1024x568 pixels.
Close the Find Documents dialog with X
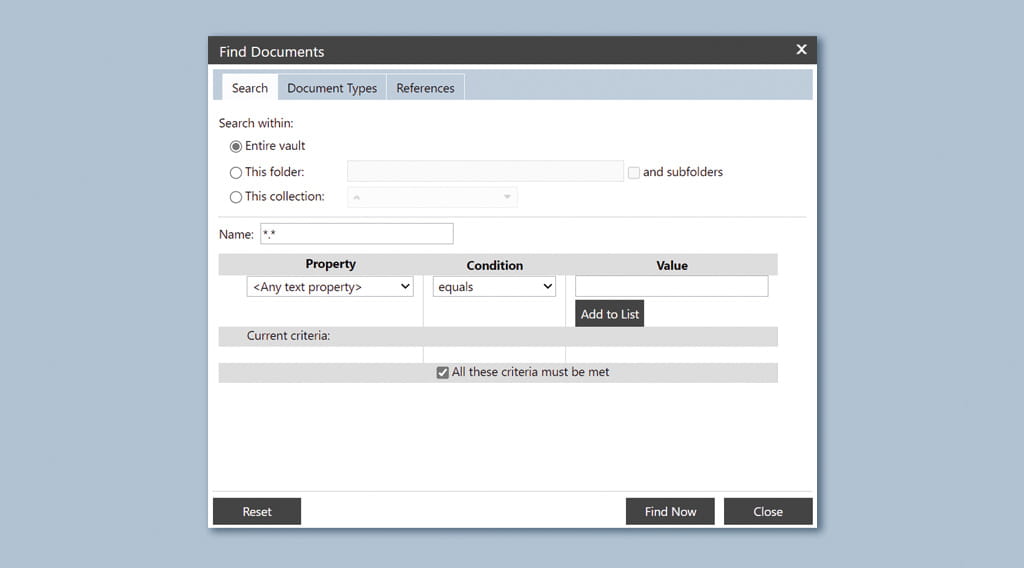coord(801,50)
